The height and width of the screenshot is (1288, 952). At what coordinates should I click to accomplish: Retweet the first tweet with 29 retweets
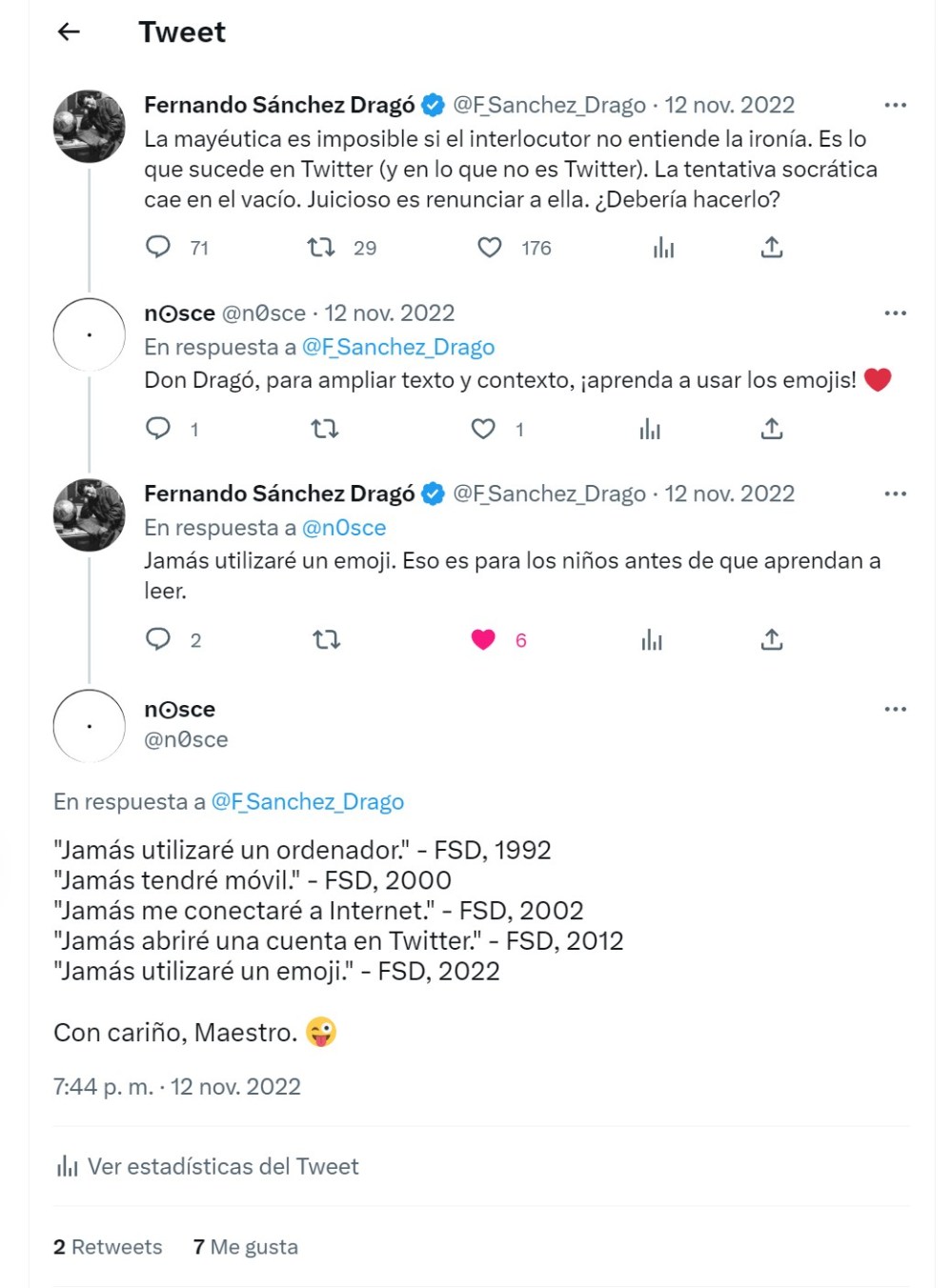(x=321, y=248)
